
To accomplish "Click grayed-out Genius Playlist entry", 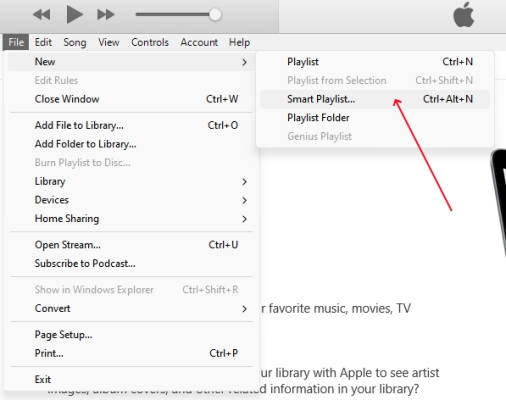I will 375,136.
